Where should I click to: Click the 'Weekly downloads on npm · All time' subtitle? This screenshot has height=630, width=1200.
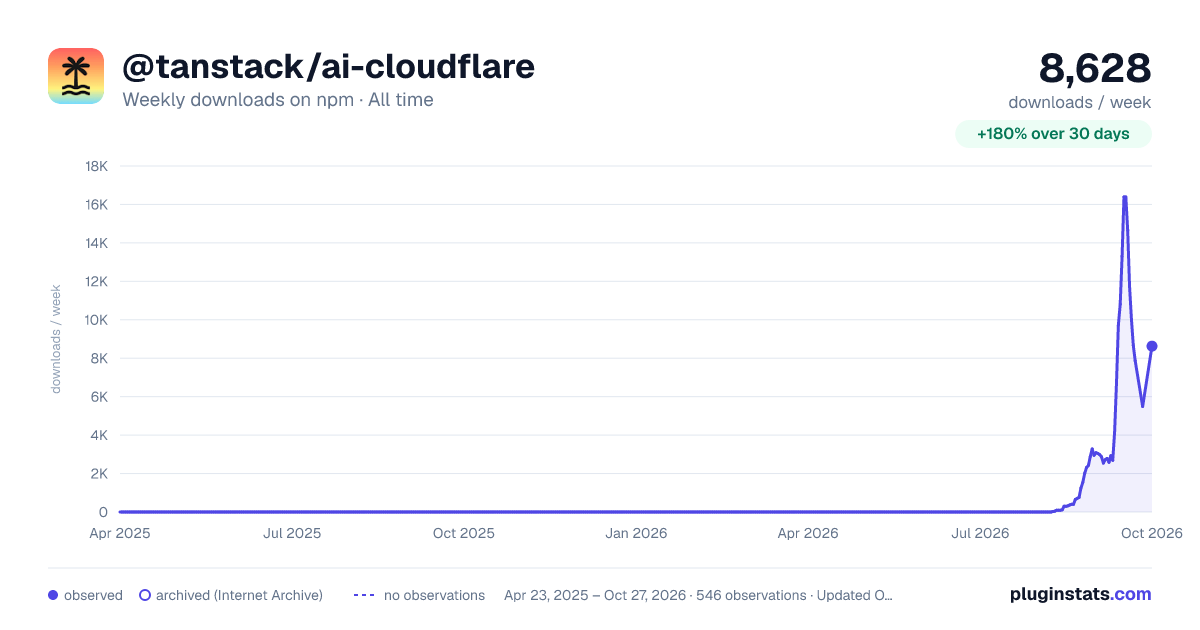(278, 100)
